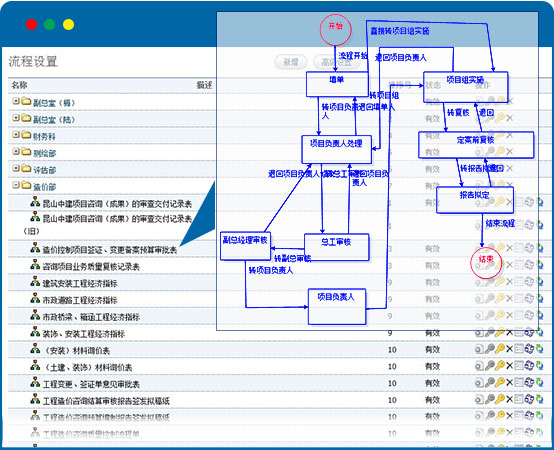554x450 pixels.
Task: Select 市政道路工程经济指标 workflow
Action: point(79,301)
